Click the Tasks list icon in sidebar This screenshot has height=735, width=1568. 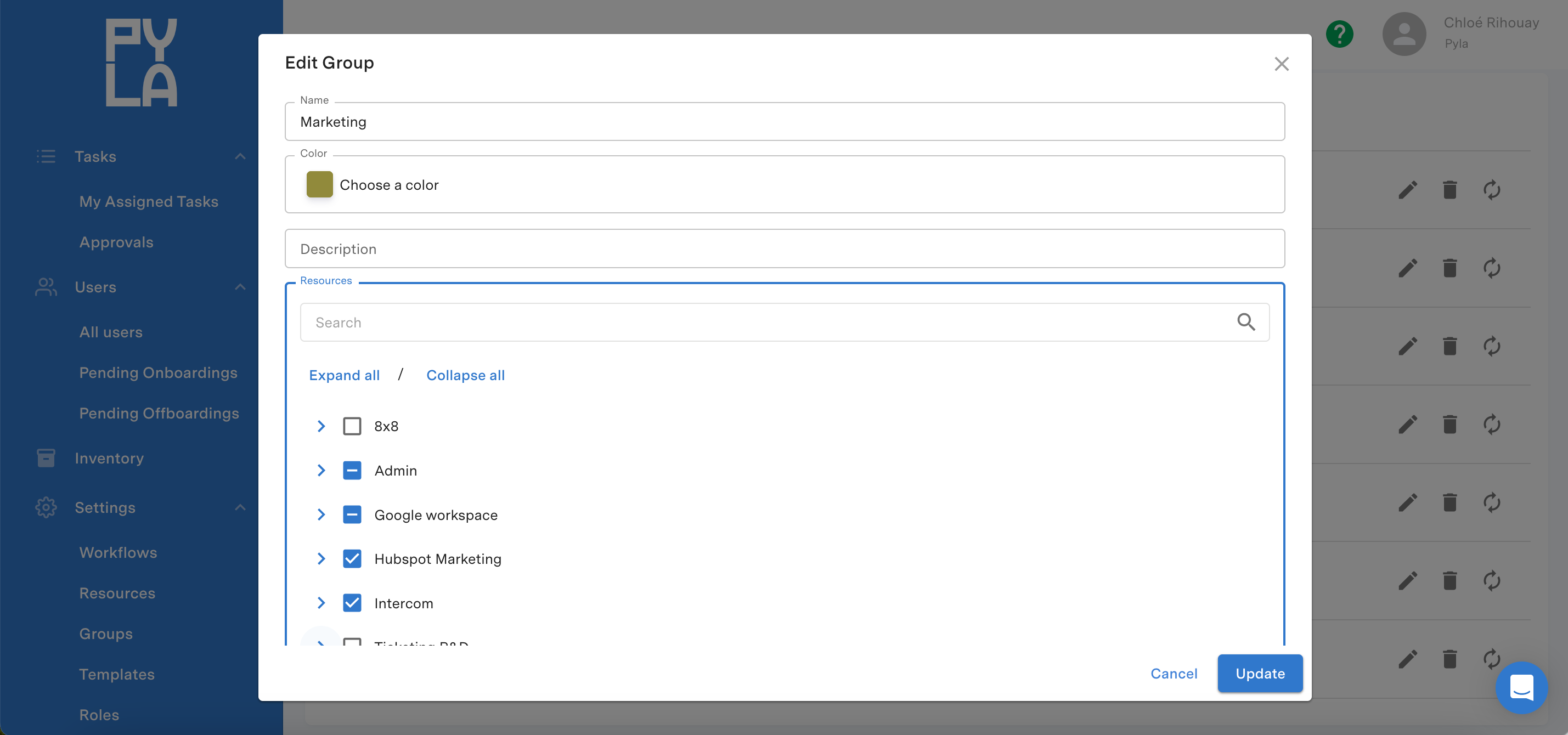46,156
